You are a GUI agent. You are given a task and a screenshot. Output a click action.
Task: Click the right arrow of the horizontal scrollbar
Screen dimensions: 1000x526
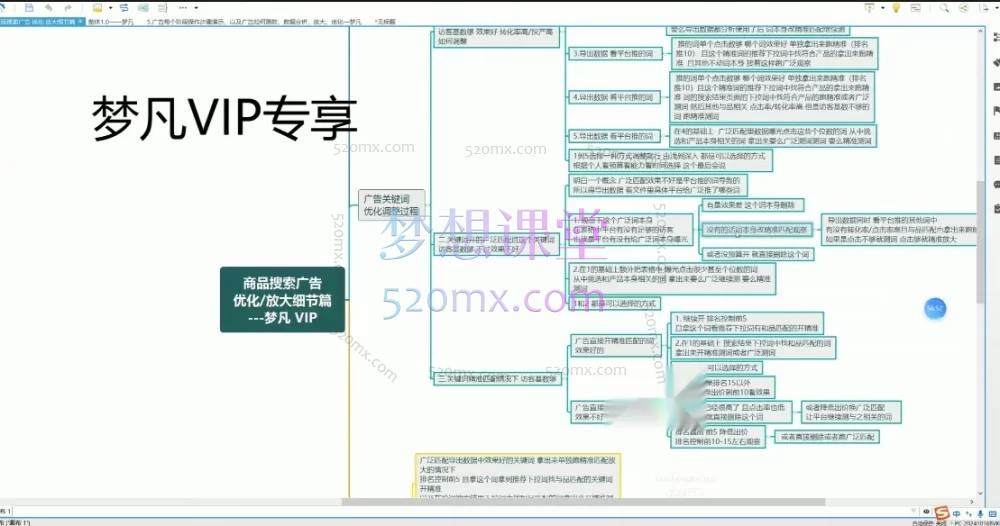click(972, 502)
